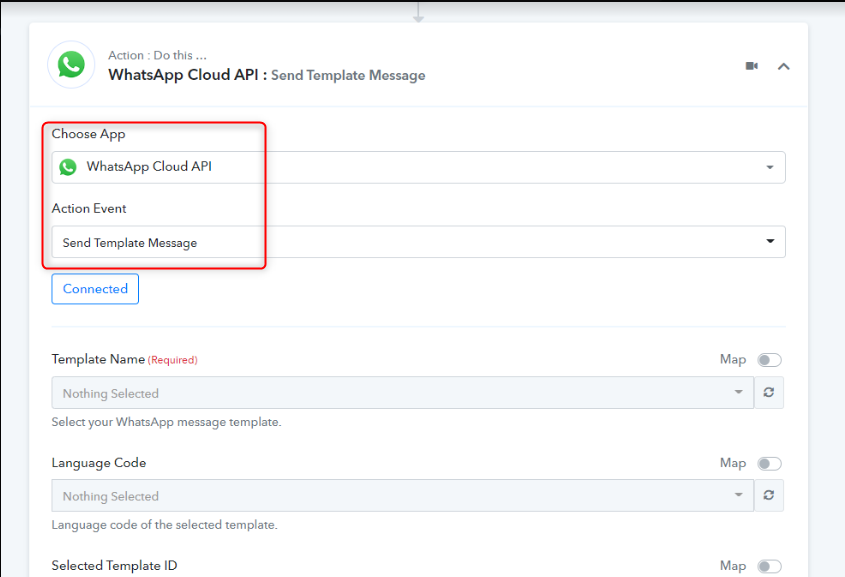Click the 'Selected Template ID' label
The image size is (845, 577).
pyautogui.click(x=114, y=566)
